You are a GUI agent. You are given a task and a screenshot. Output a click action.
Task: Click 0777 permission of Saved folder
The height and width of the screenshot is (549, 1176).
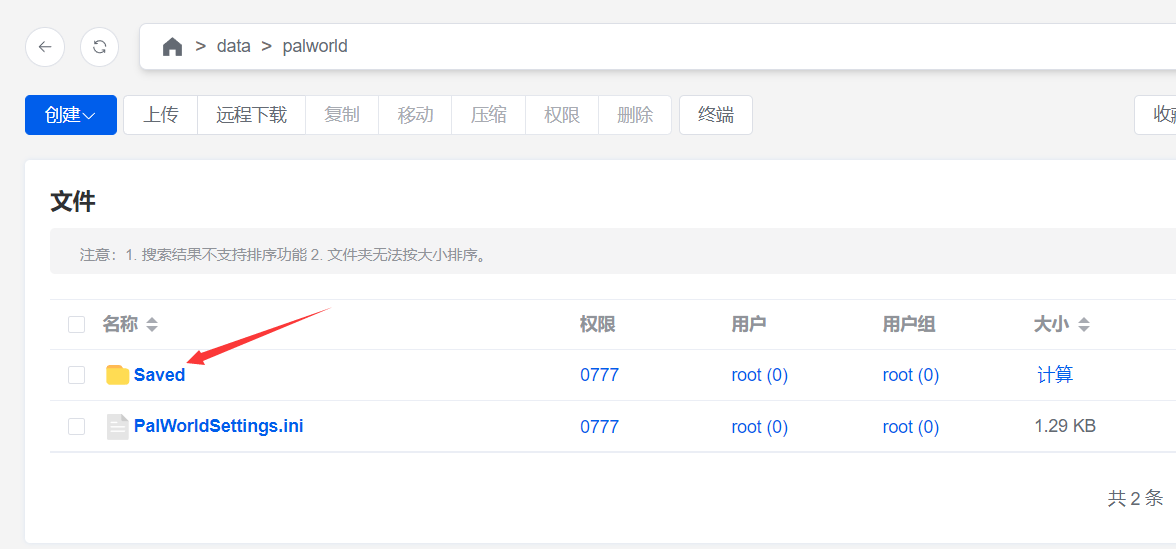coord(599,375)
